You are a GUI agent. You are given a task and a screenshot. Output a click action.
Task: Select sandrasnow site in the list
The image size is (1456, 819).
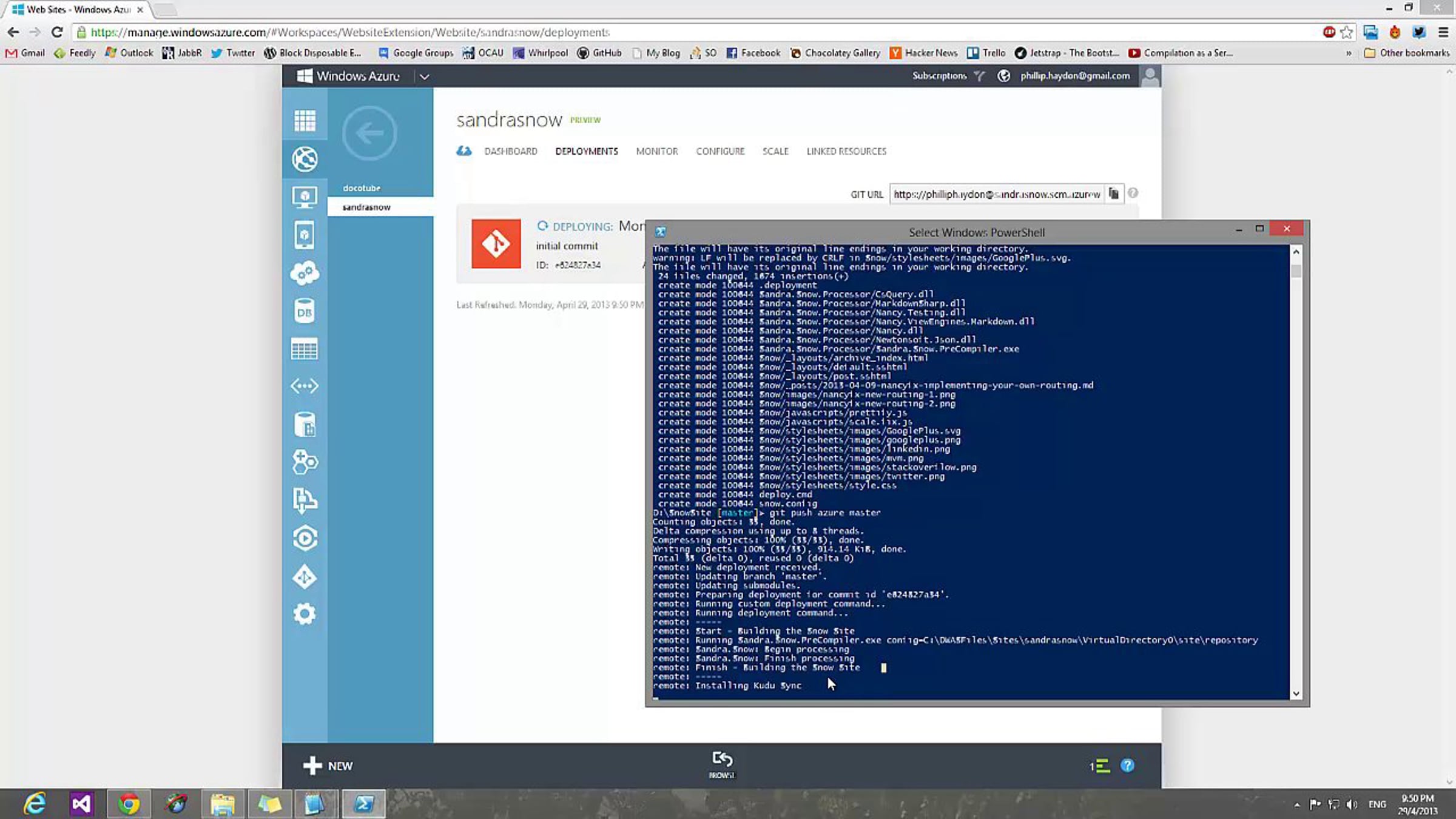click(x=380, y=207)
